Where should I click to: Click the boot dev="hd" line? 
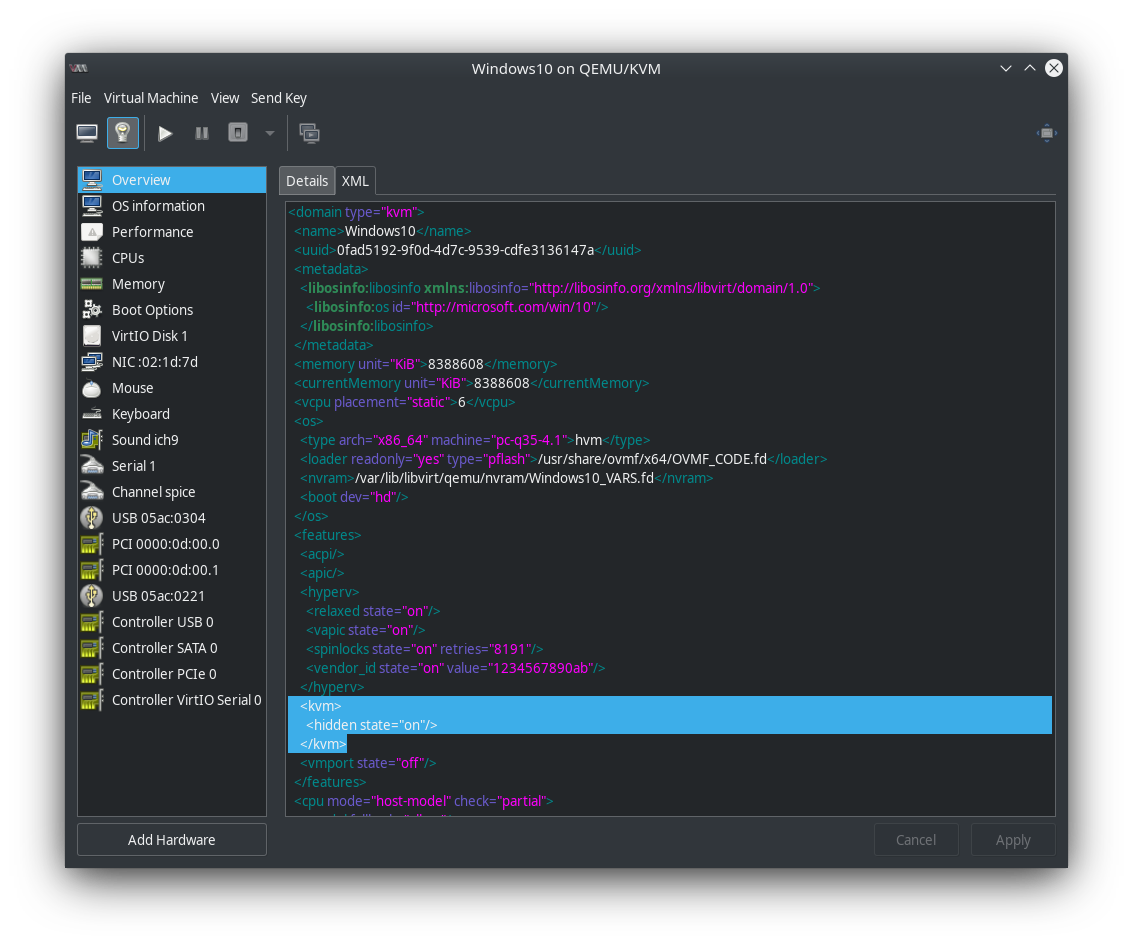coord(354,497)
